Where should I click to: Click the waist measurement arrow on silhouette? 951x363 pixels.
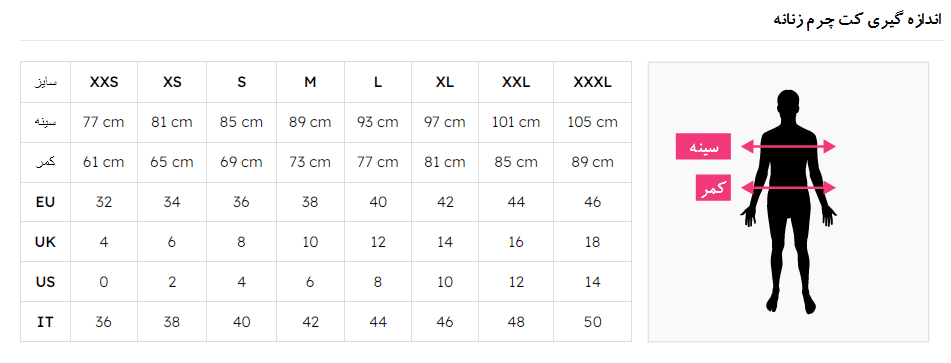pyautogui.click(x=788, y=188)
